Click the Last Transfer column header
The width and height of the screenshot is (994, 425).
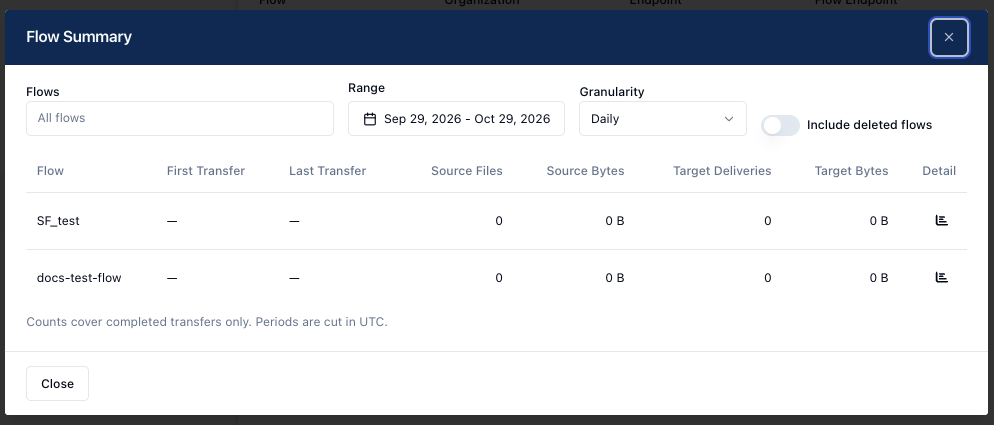(328, 171)
